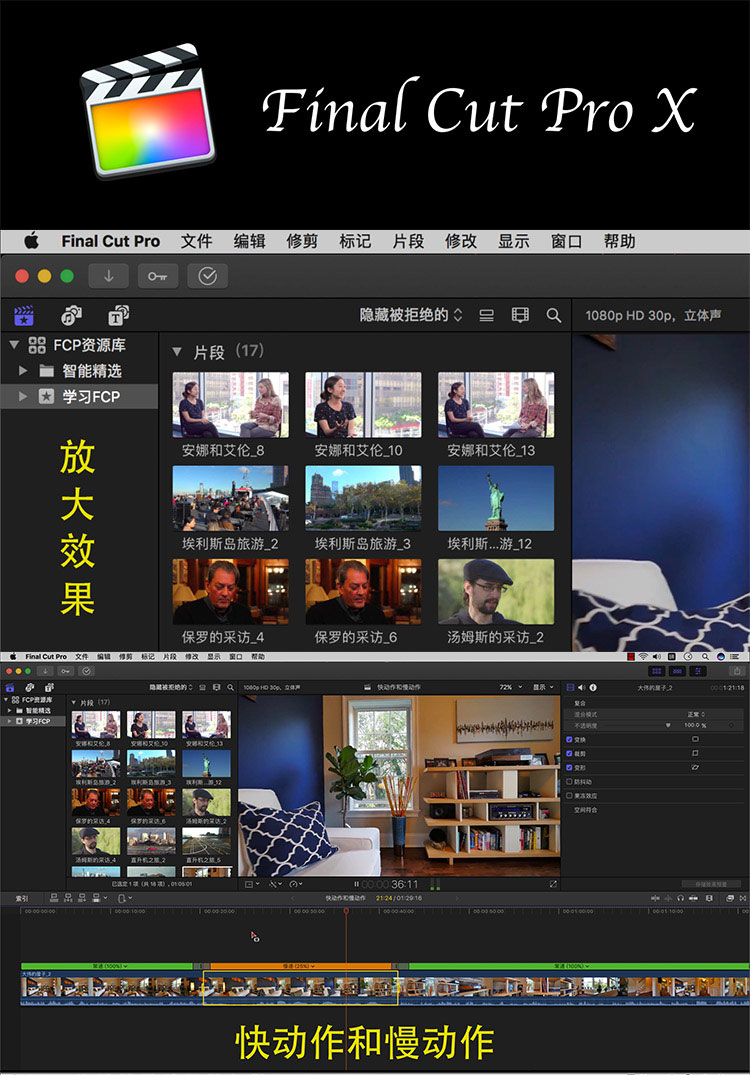Open Titles and Generators sidebar in enlarged view

point(119,315)
